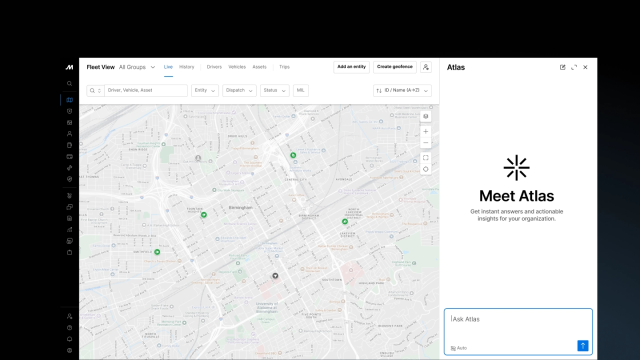Toggle the MIL filter
Screen dimensions: 640x360
[x=301, y=91]
